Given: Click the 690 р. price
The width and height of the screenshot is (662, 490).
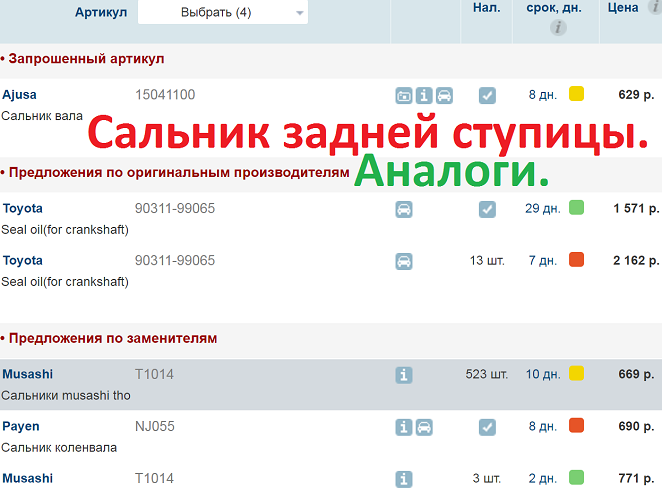Looking at the screenshot, I should point(636,426).
